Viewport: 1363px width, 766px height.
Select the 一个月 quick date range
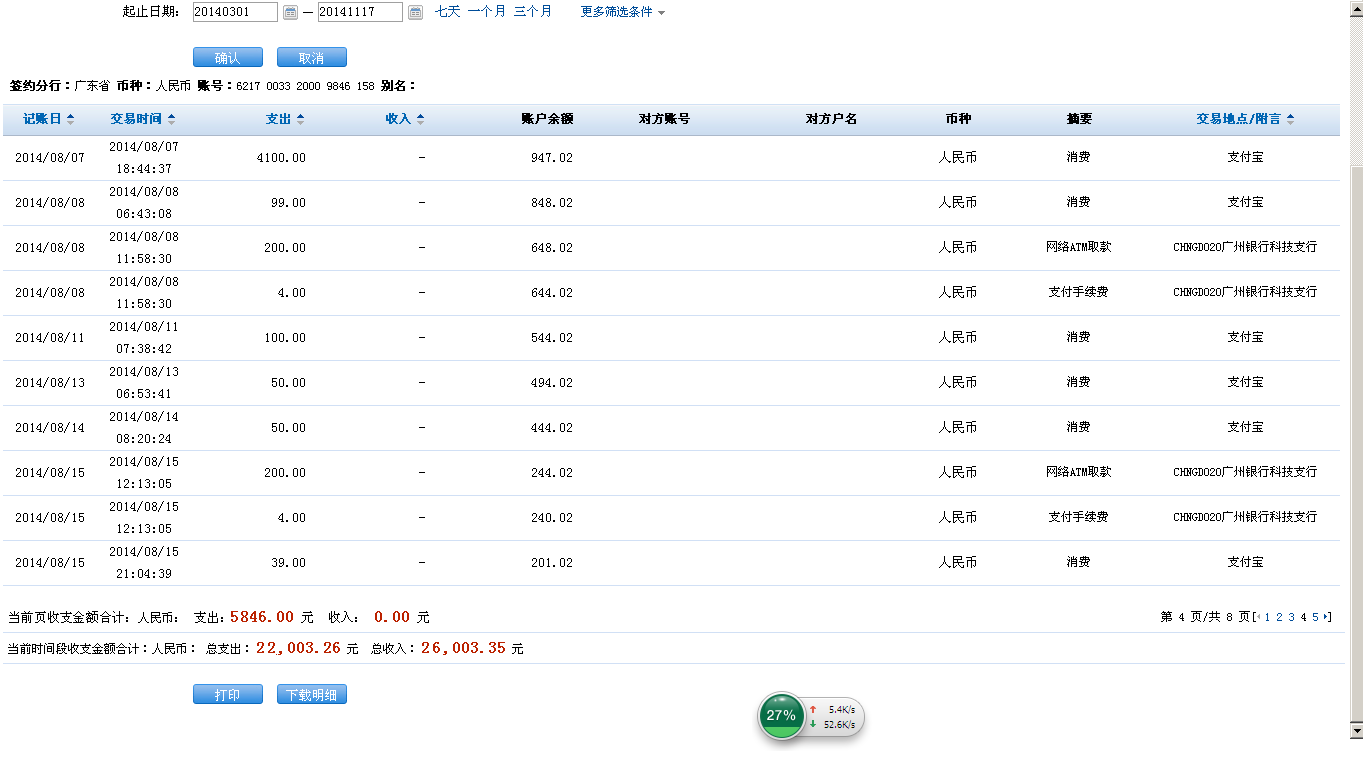pyautogui.click(x=486, y=12)
